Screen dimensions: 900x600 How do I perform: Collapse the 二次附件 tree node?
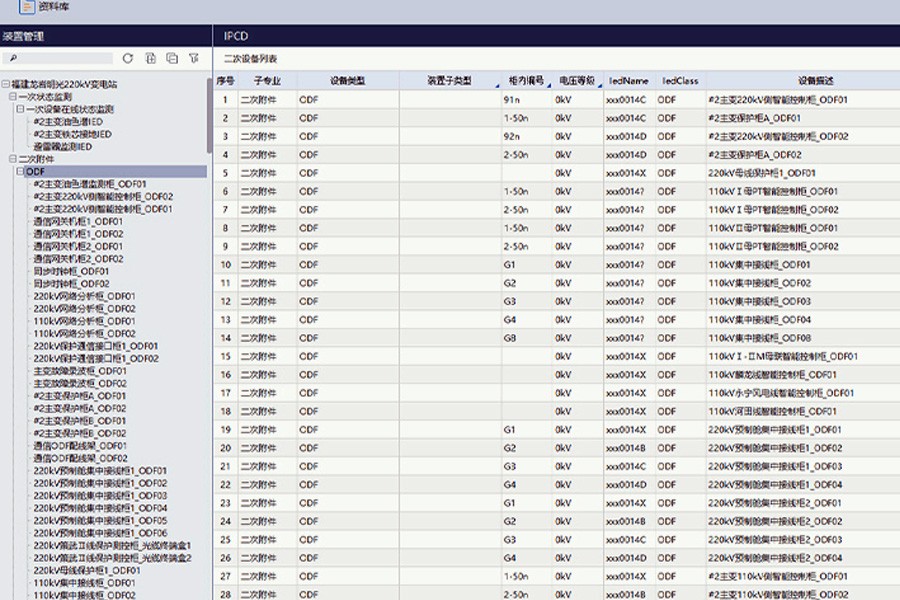click(x=13, y=159)
